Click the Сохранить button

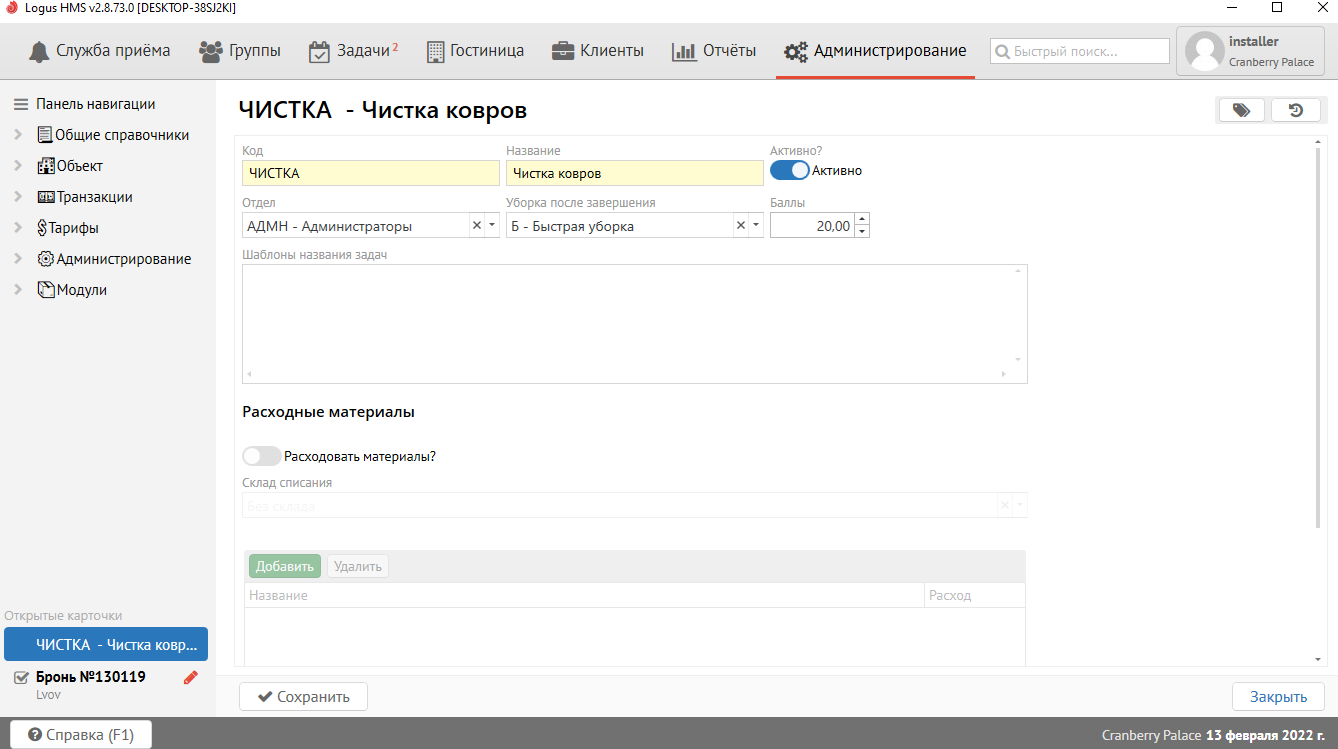[303, 697]
